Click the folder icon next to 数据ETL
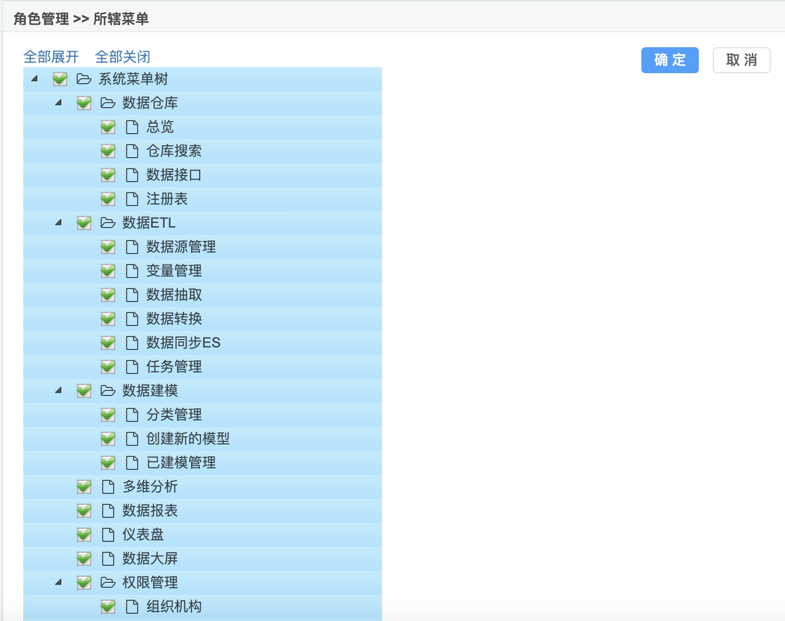Viewport: 785px width, 621px height. (x=108, y=223)
